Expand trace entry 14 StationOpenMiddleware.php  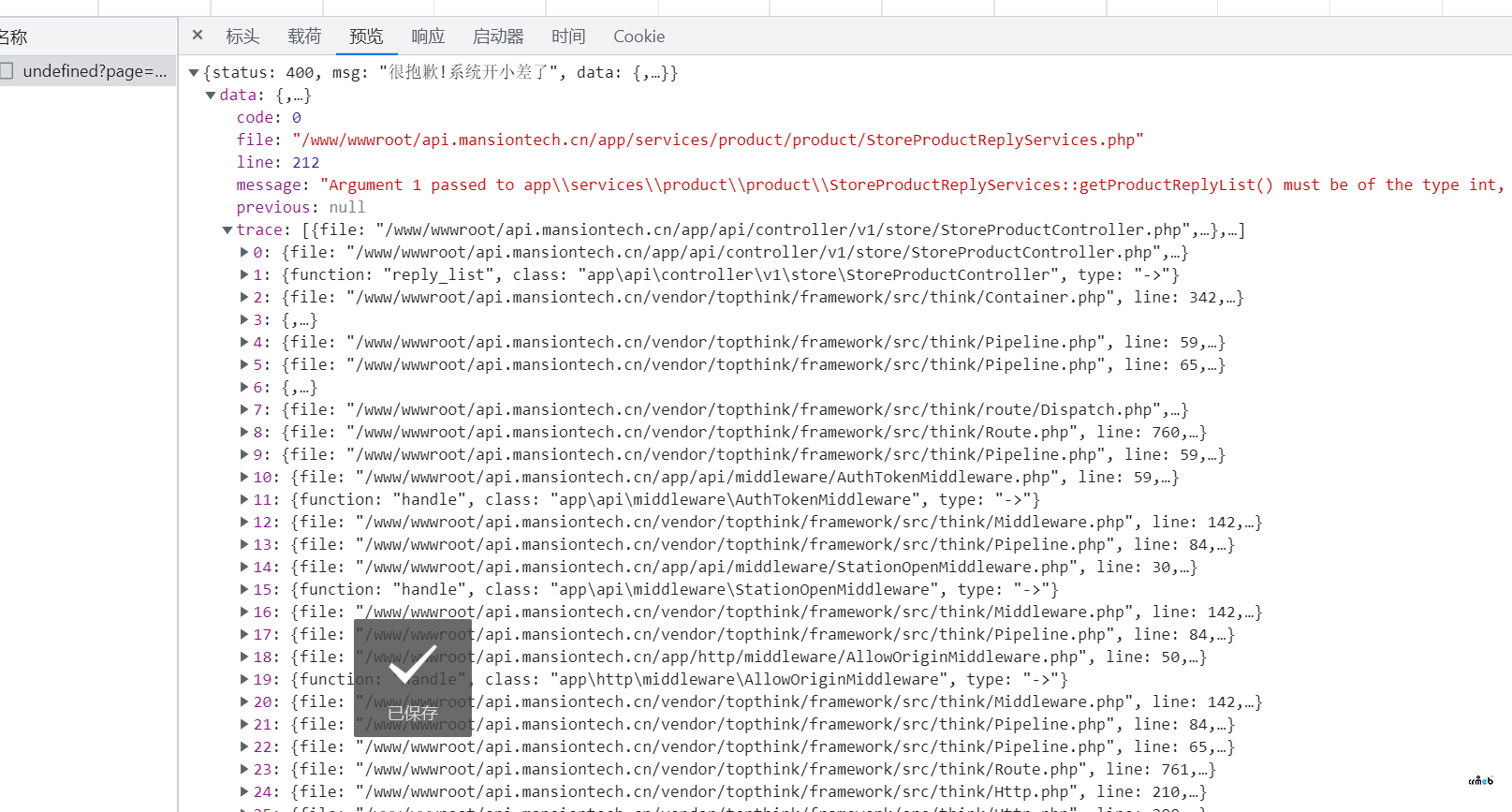[x=244, y=567]
